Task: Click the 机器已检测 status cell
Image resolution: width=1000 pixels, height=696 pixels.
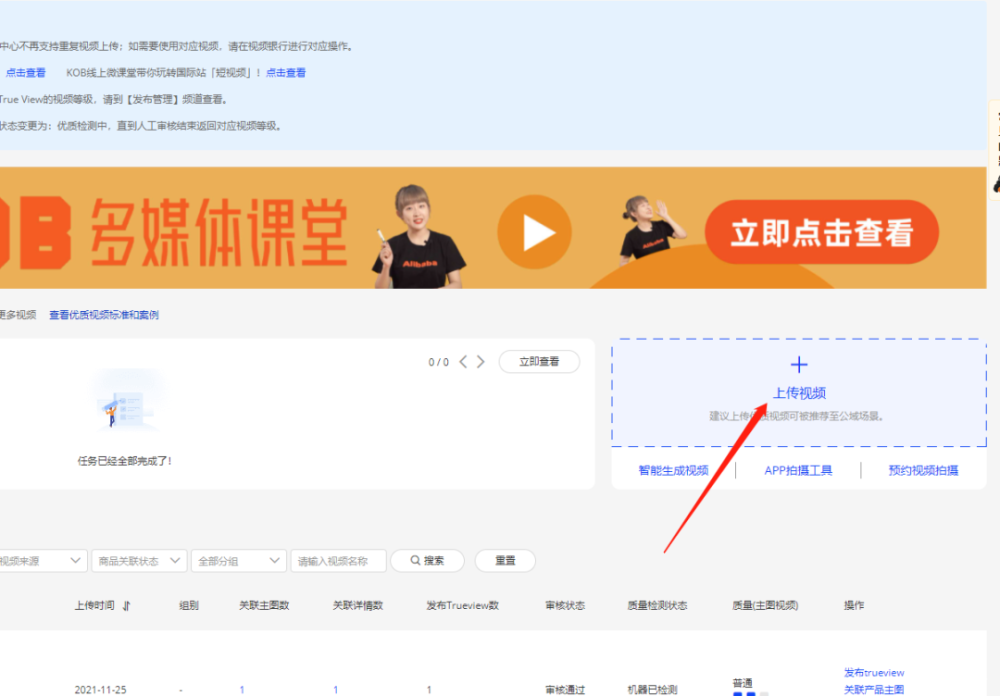Action: [x=652, y=690]
